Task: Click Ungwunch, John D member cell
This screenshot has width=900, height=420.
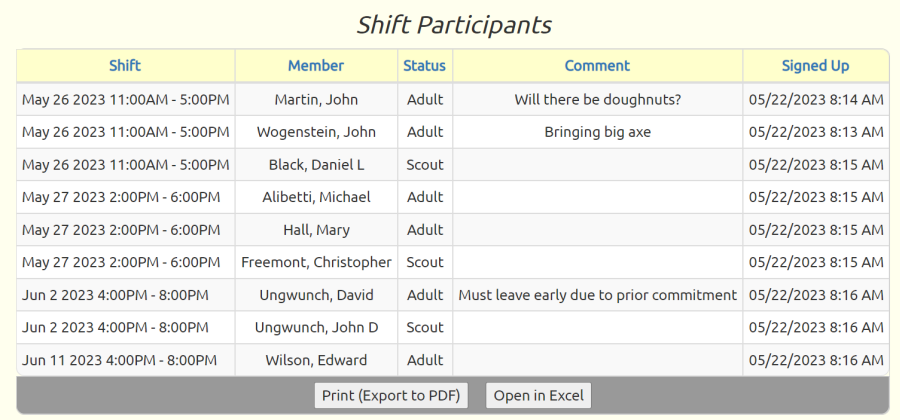Action: [316, 328]
